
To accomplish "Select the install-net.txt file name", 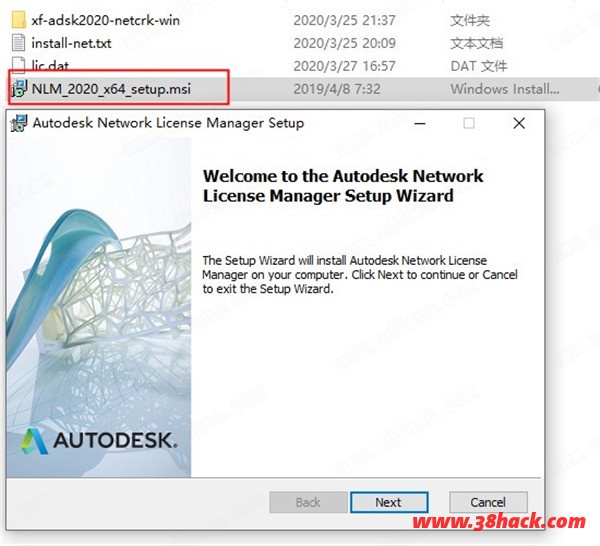I will click(x=71, y=43).
